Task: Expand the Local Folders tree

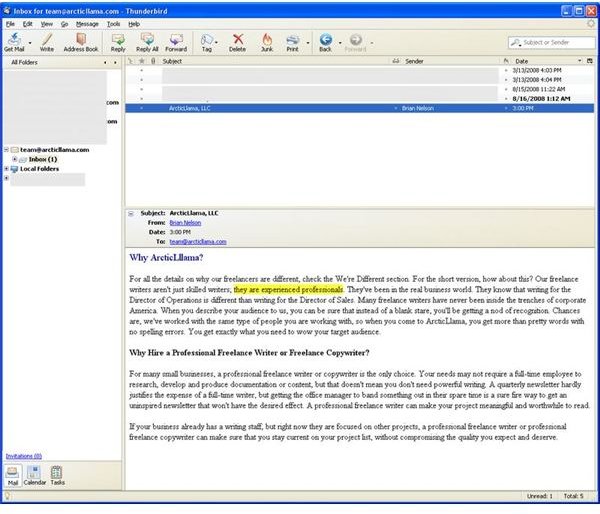Action: point(7,169)
